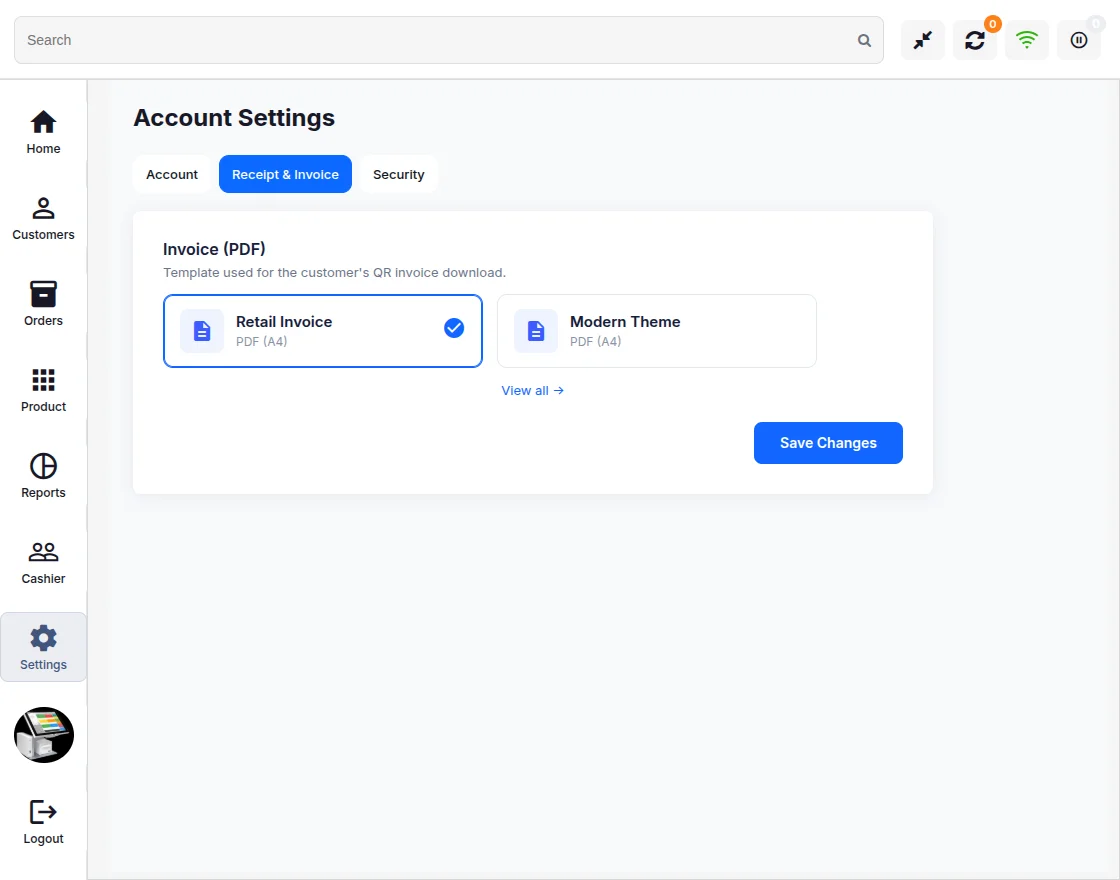Click the collapse fullscreen arrows icon

point(923,40)
